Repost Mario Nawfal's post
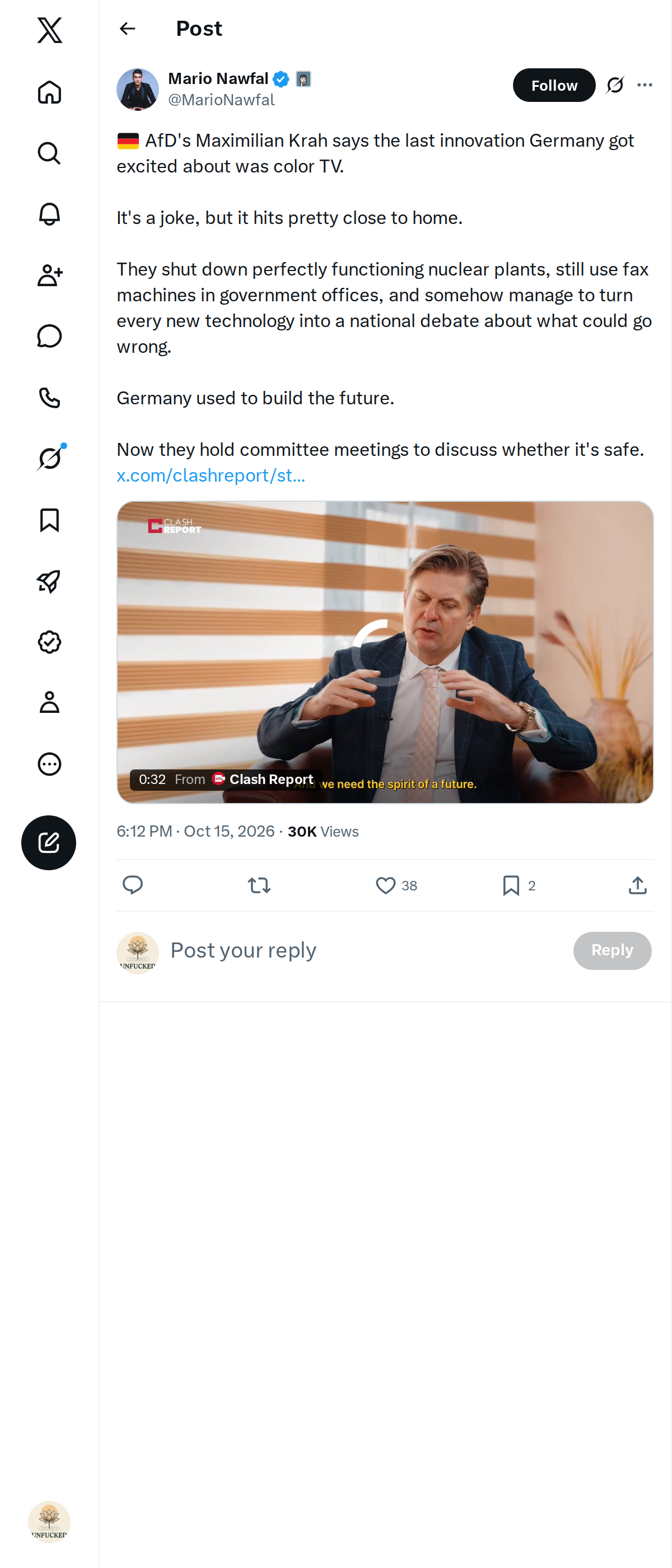Image resolution: width=672 pixels, height=1568 pixels. (x=259, y=885)
